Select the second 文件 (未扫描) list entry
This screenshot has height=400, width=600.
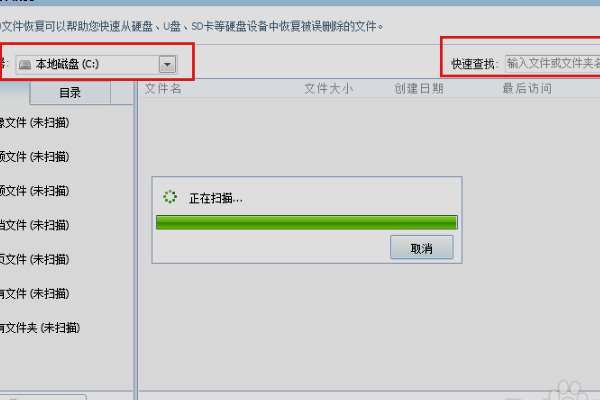point(34,157)
